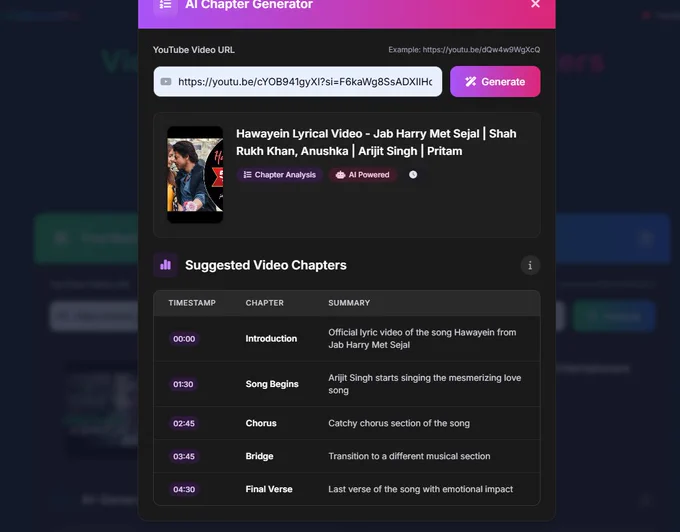
Task: Select the AI Powered badge
Action: pyautogui.click(x=363, y=175)
